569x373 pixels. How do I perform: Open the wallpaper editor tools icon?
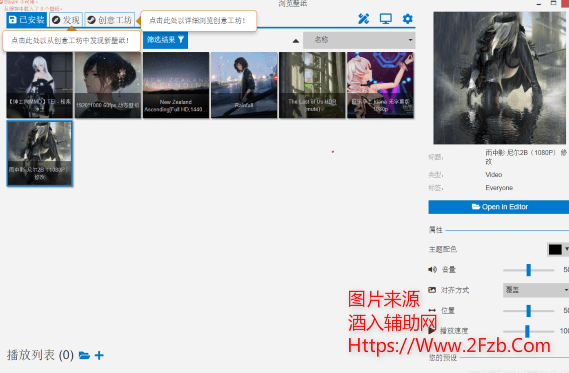click(364, 19)
